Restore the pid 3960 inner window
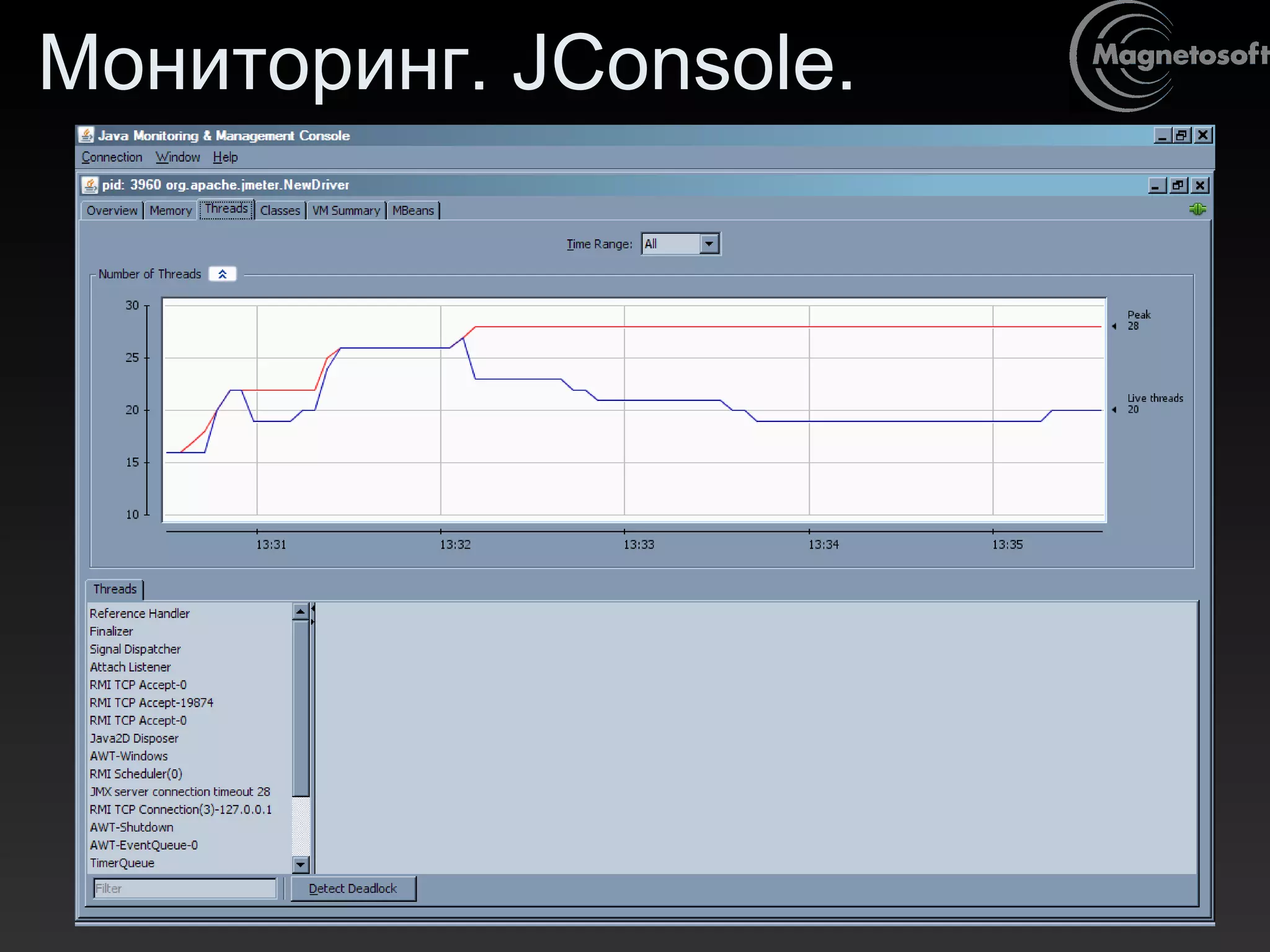This screenshot has height=952, width=1270. coord(1178,185)
